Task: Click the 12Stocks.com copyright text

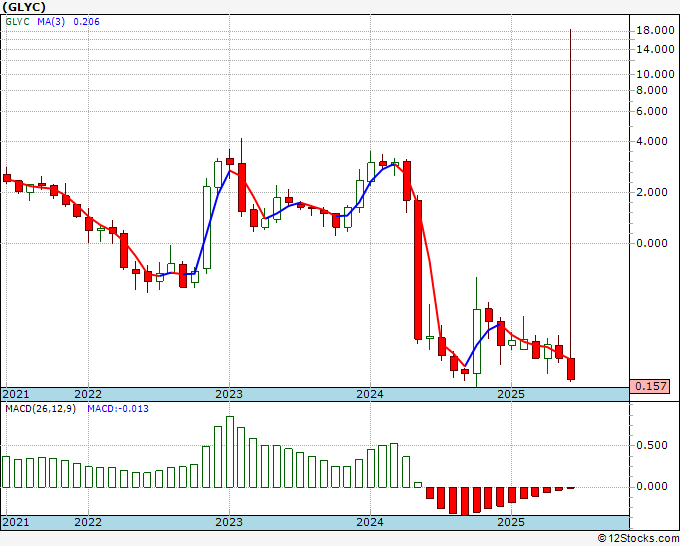Action: pos(638,539)
